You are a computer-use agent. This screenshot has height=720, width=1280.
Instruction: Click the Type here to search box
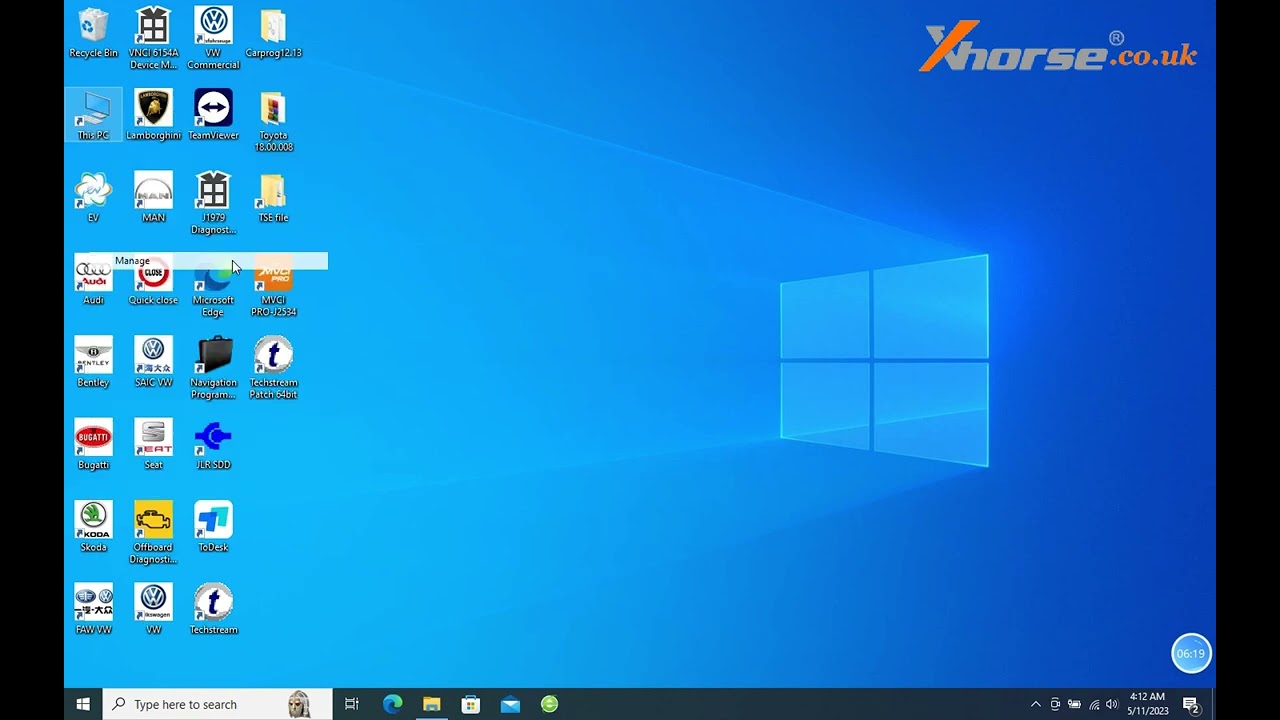pyautogui.click(x=217, y=704)
